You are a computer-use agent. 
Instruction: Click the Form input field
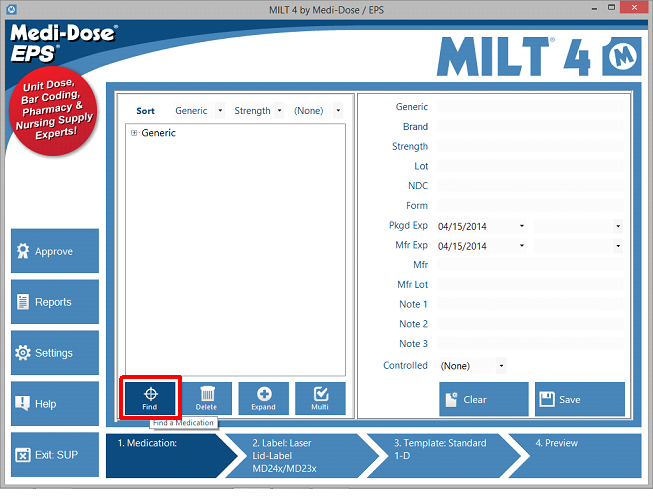point(530,205)
